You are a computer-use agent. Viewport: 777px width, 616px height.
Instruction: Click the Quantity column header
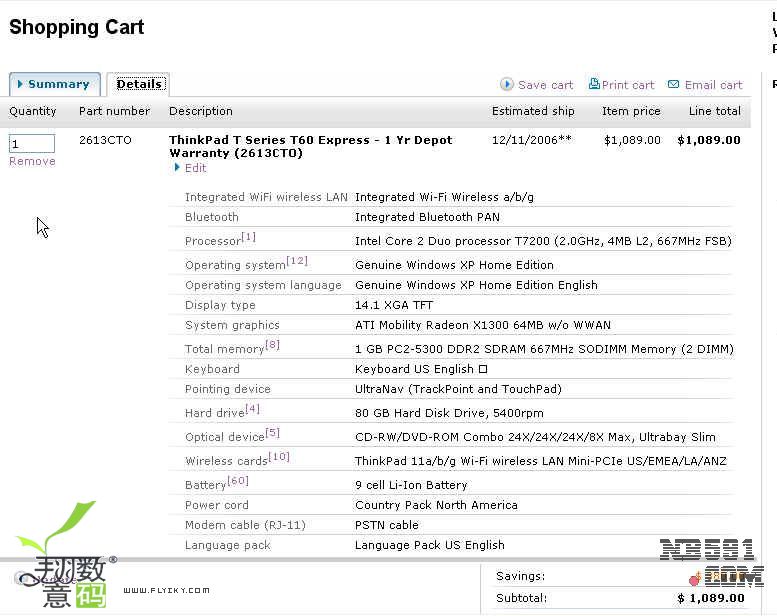[x=33, y=111]
